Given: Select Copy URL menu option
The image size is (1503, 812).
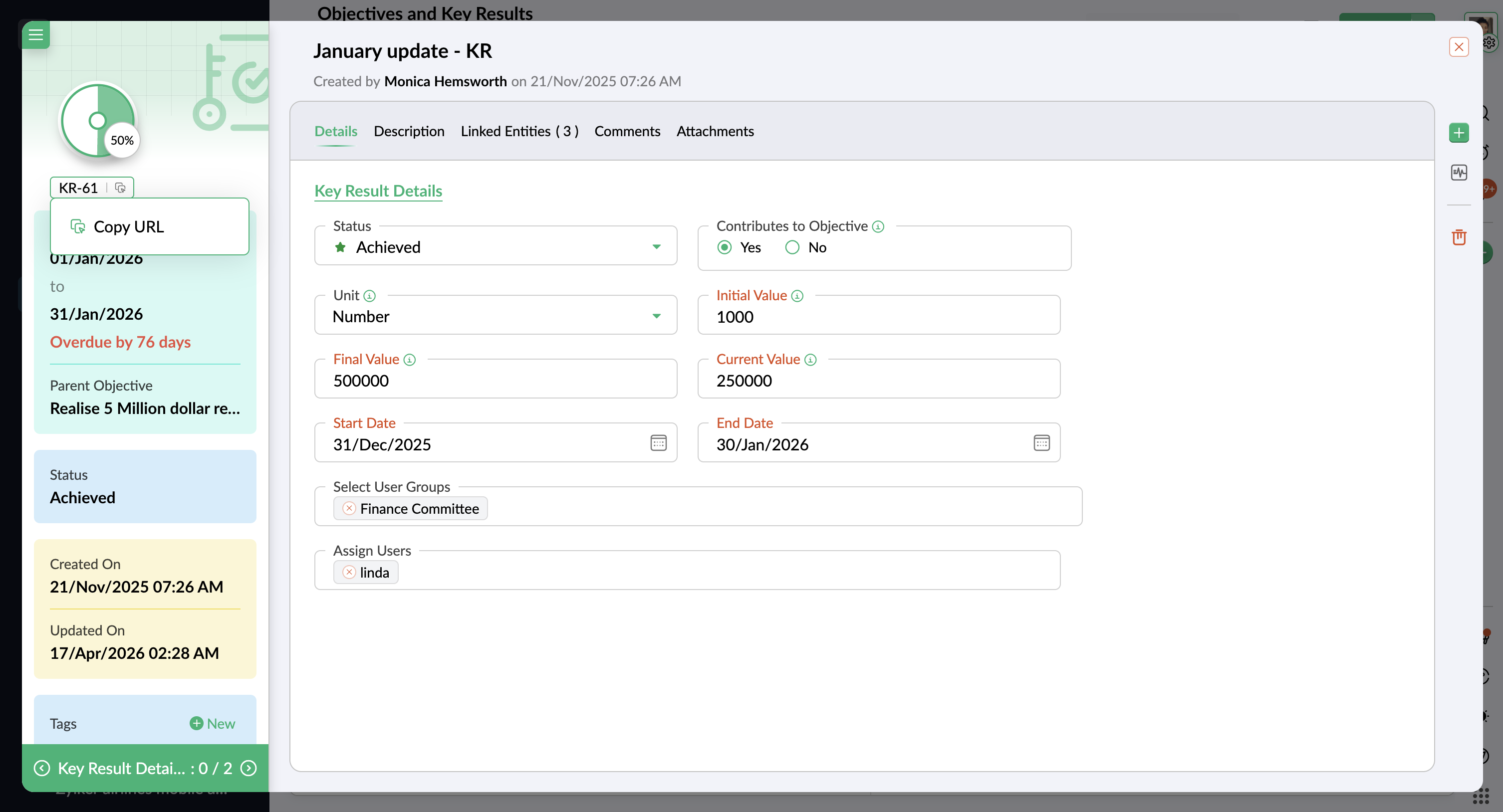Looking at the screenshot, I should (x=129, y=226).
